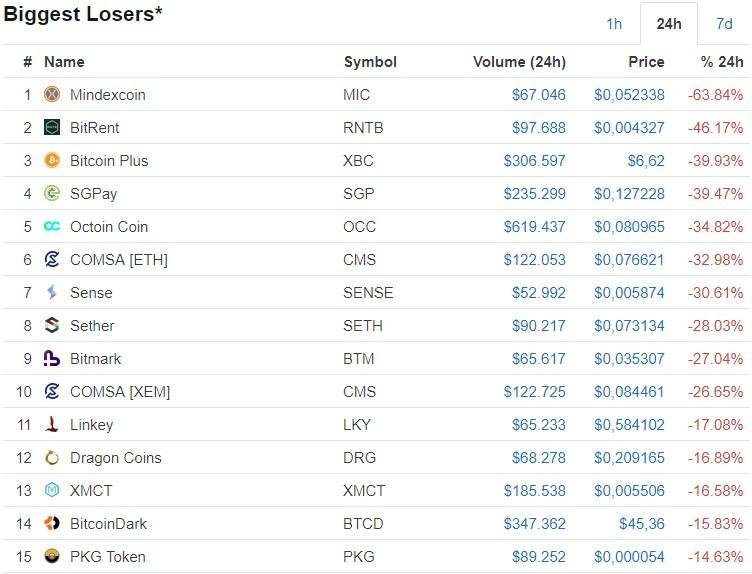The height and width of the screenshot is (574, 752).
Task: Click the PKG Token icon
Action: [52, 557]
